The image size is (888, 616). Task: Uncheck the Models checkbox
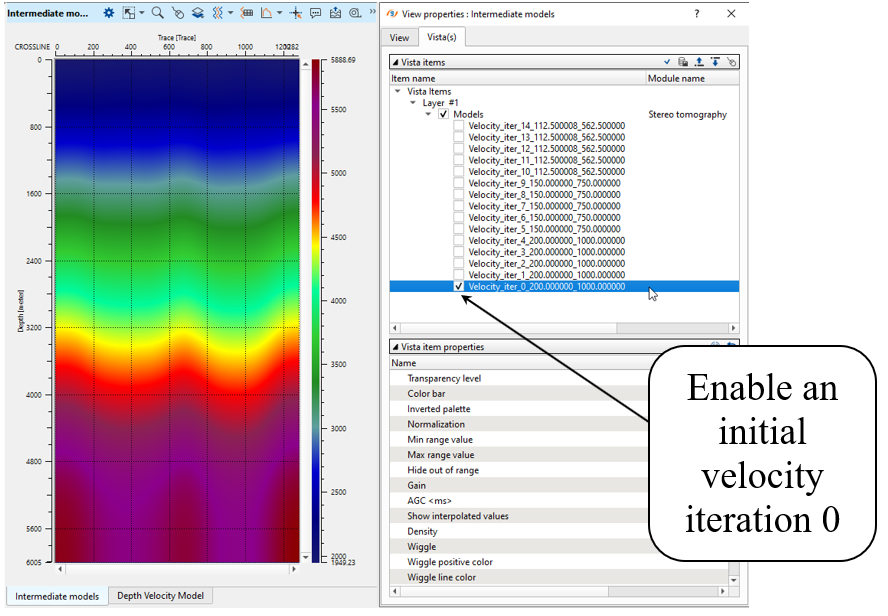point(443,115)
